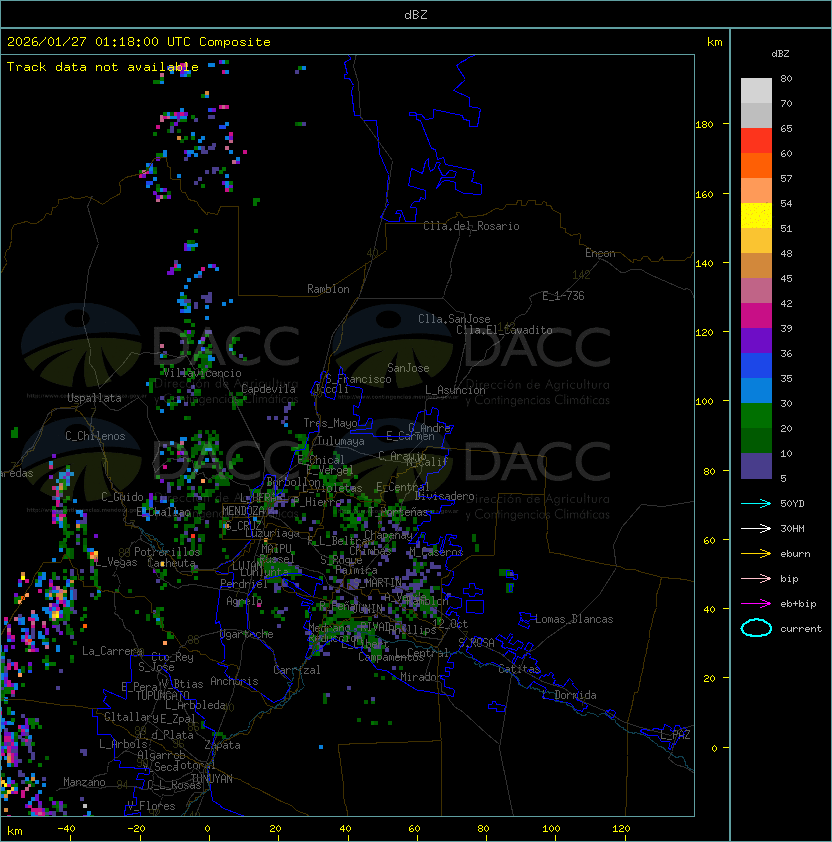Select the yellow eburn arrow symbol

click(x=756, y=553)
